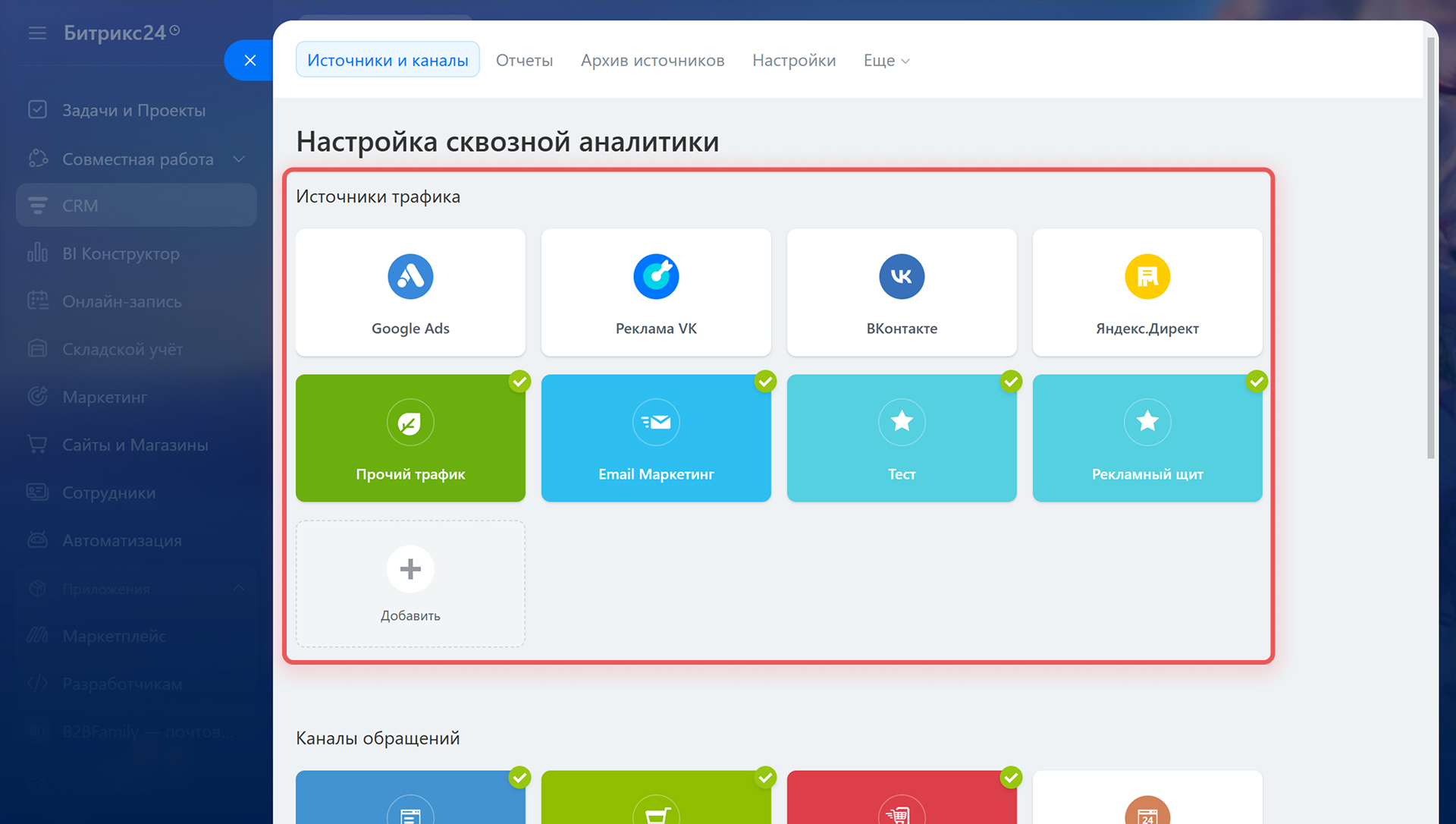Open the hamburger menu next to Битрикс24
Image resolution: width=1456 pixels, height=824 pixels.
pos(37,33)
